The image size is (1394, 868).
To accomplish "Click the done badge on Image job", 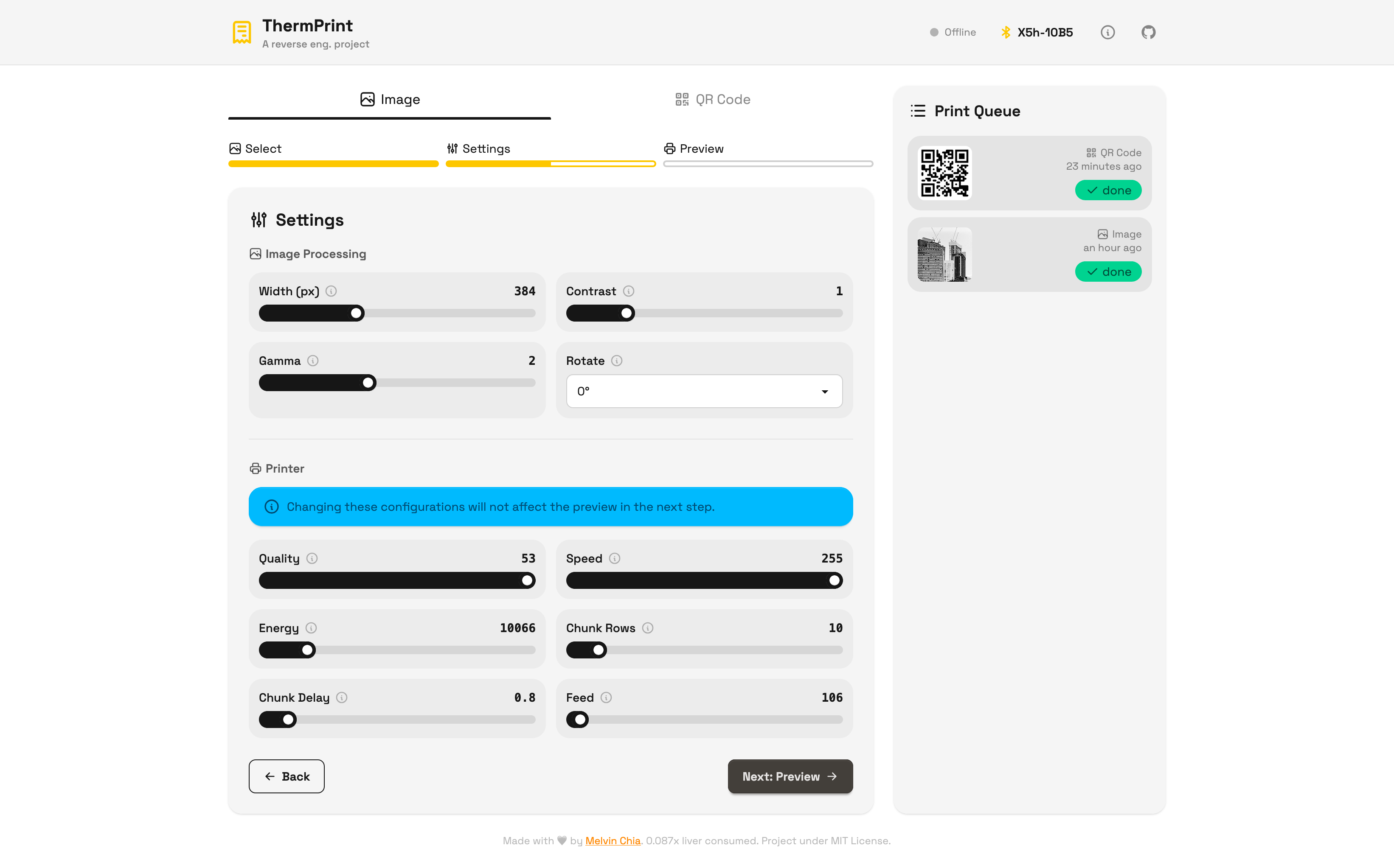I will [x=1108, y=272].
